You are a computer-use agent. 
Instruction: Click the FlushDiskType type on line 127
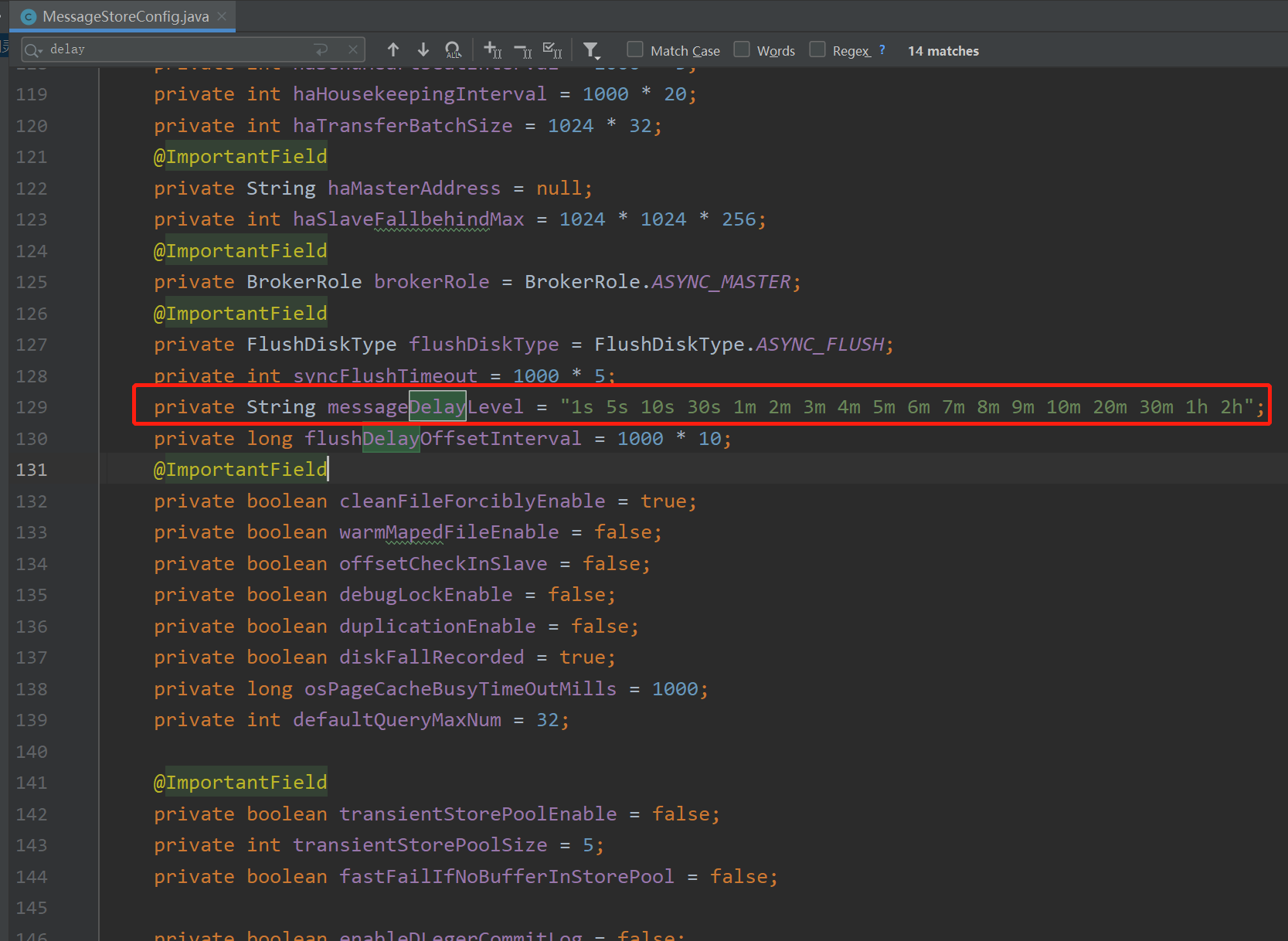pyautogui.click(x=321, y=345)
